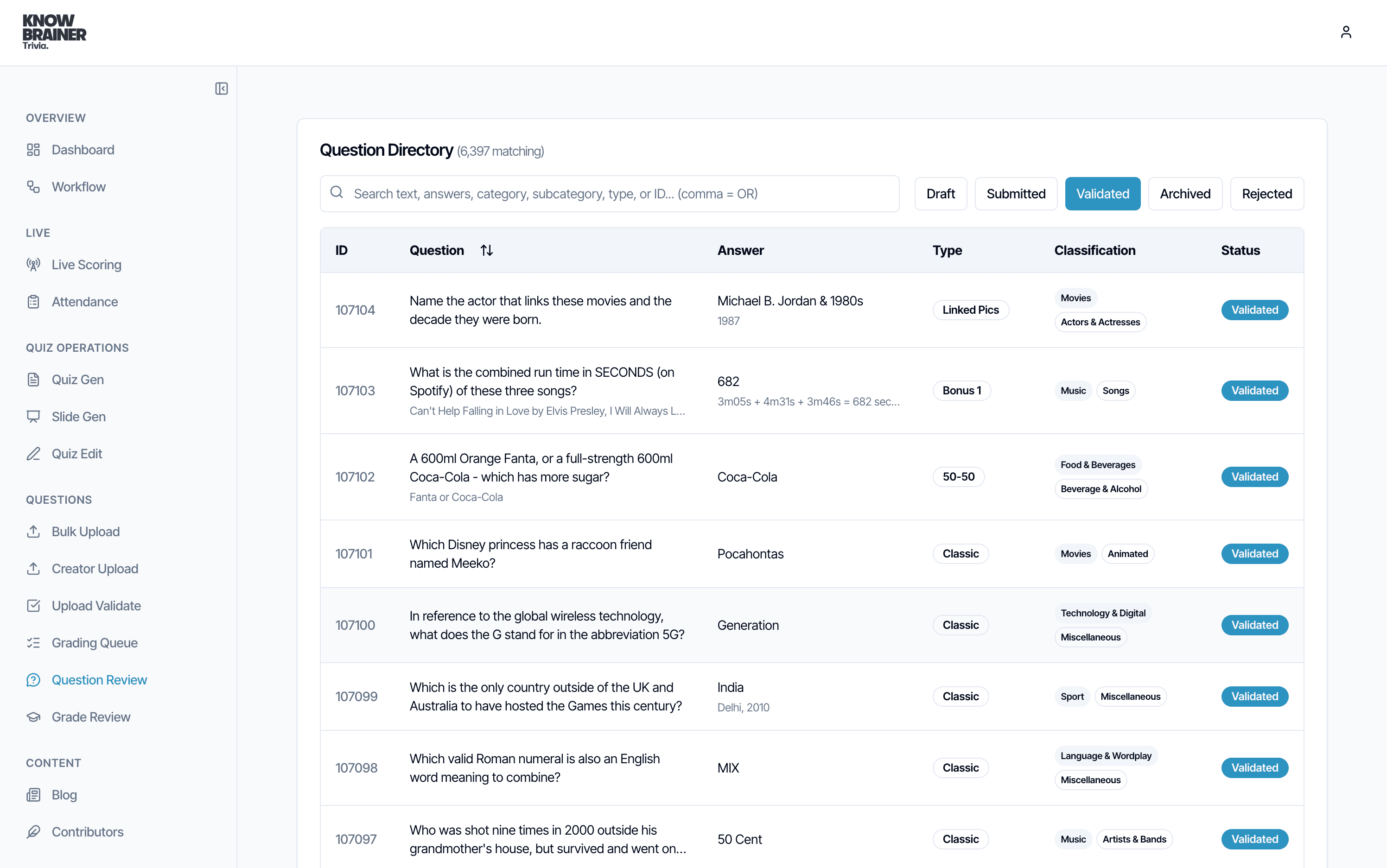Image resolution: width=1387 pixels, height=868 pixels.
Task: Click the Technology & Digital tag
Action: 1103,613
